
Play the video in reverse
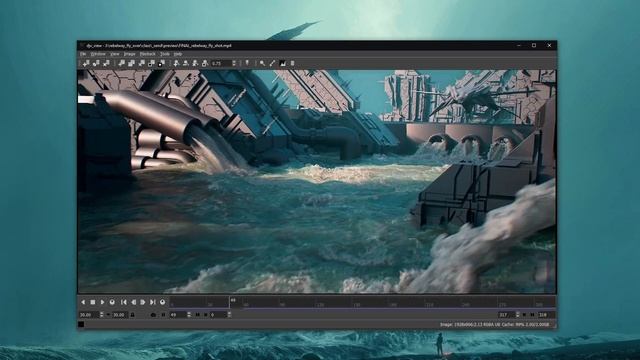tap(83, 302)
